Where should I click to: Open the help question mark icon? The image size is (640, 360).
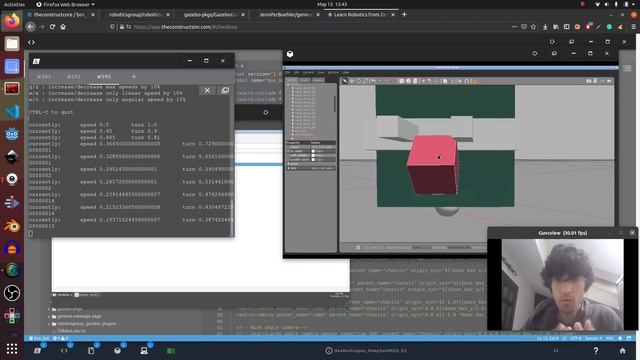pyautogui.click(x=596, y=351)
